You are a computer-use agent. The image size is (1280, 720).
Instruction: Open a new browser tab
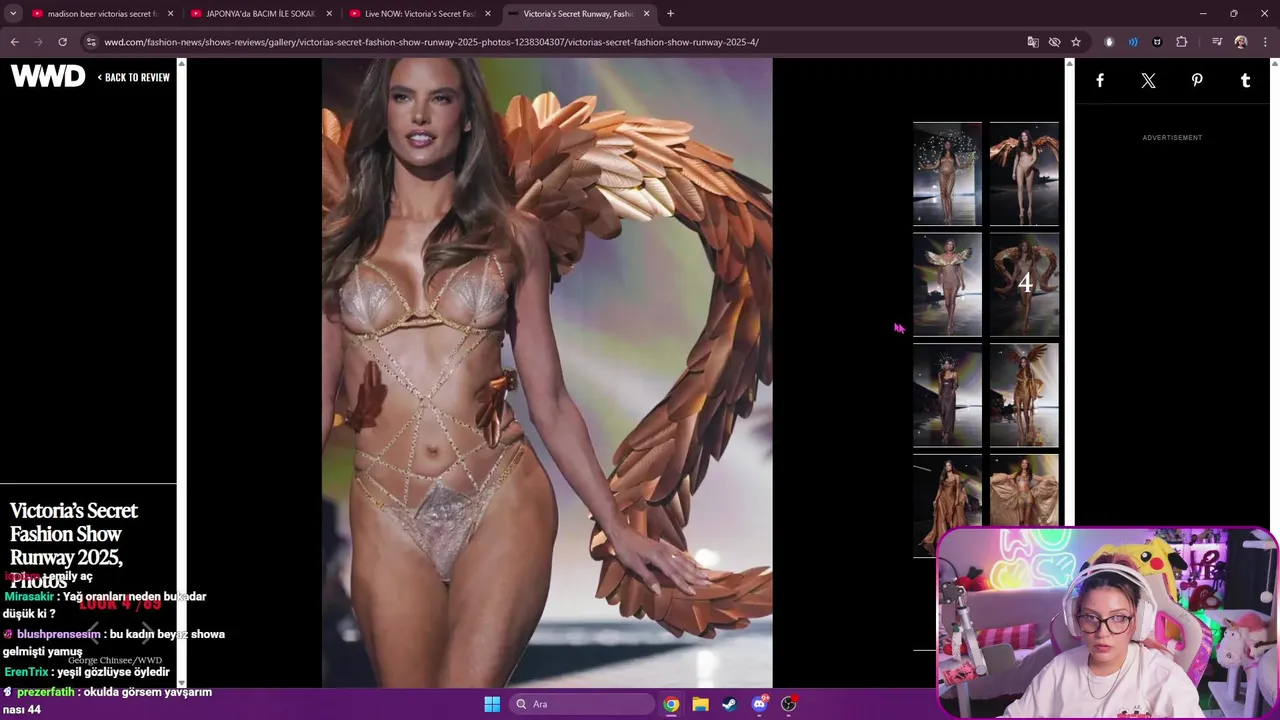(x=670, y=14)
